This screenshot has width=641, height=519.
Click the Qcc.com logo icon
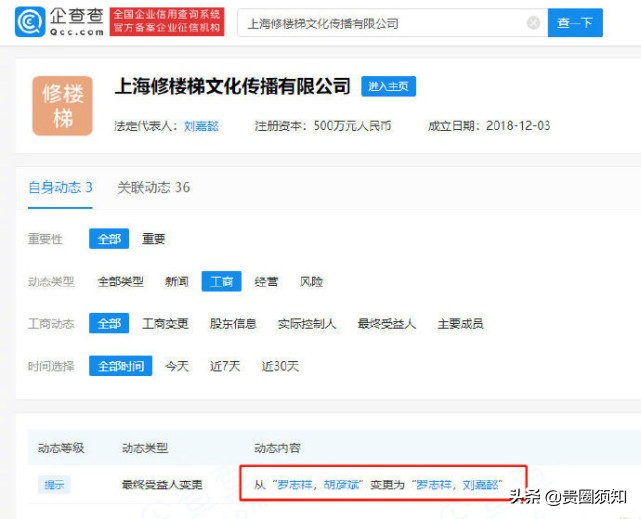(x=30, y=22)
